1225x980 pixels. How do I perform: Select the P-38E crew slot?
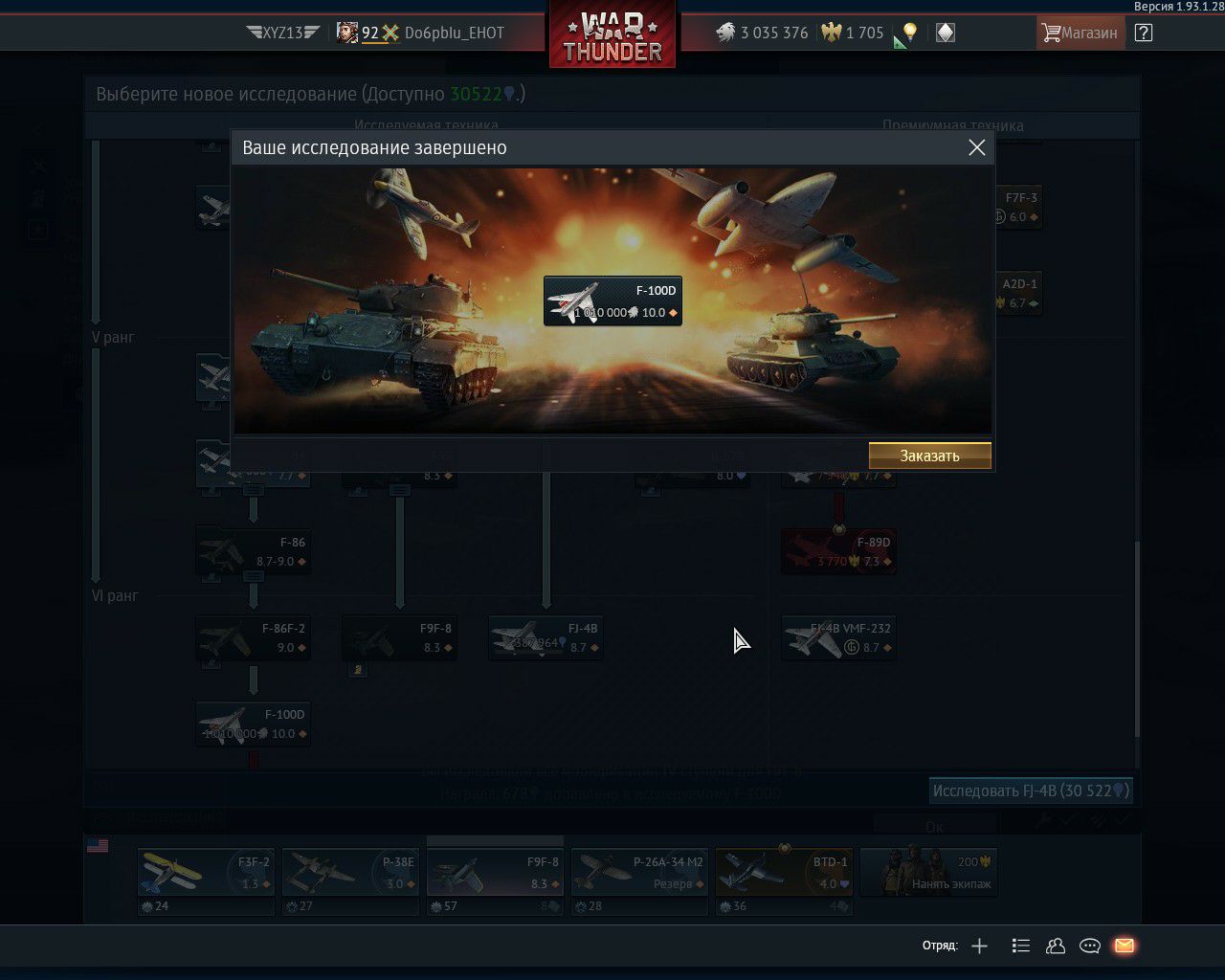click(x=350, y=872)
